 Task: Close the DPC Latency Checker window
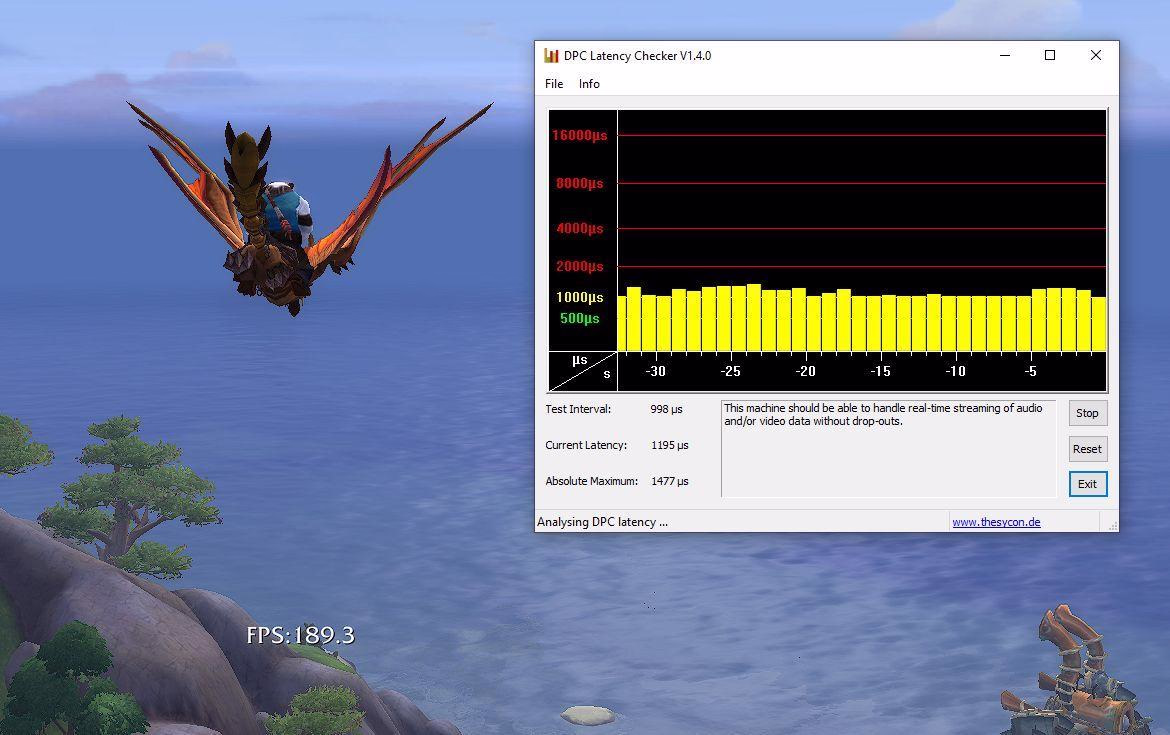coord(1096,56)
